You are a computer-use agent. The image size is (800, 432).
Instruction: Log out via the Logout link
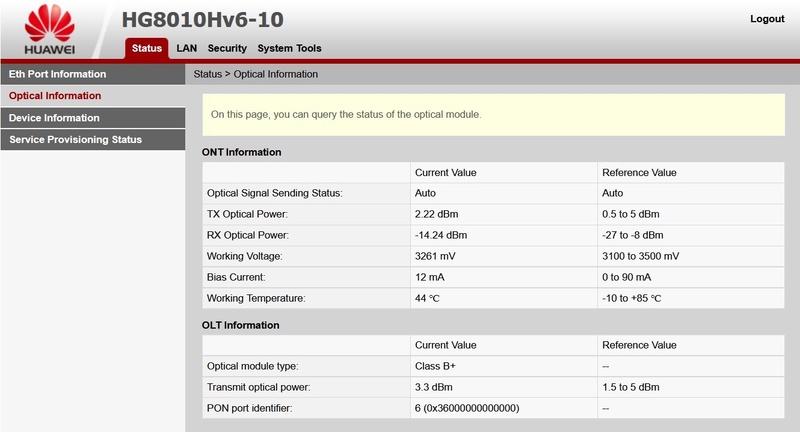767,19
